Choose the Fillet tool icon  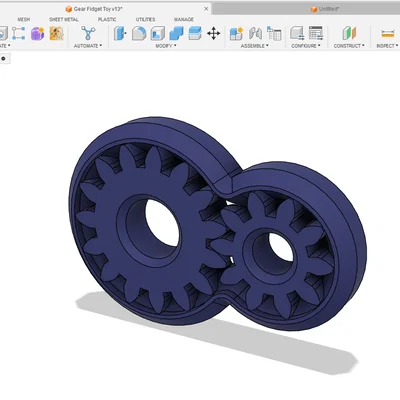click(139, 33)
